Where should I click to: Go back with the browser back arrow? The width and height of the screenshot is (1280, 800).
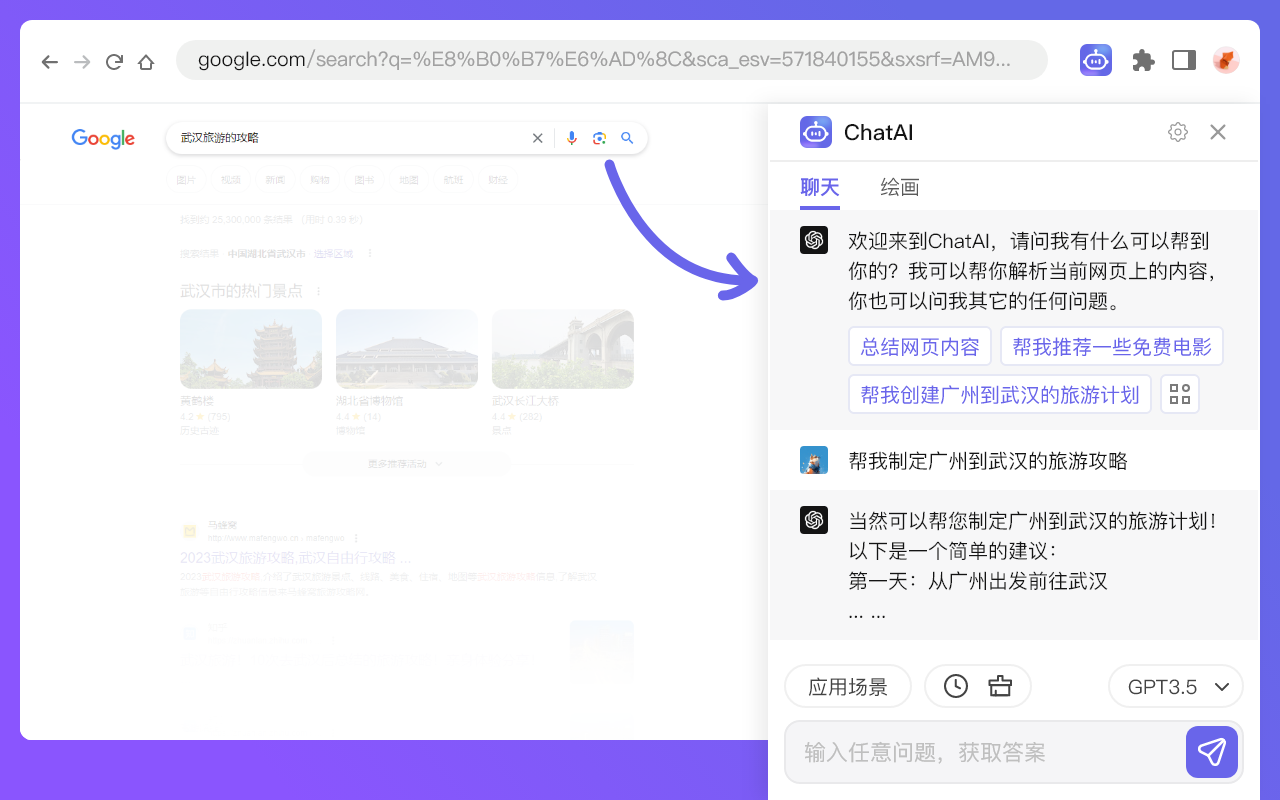pos(50,62)
